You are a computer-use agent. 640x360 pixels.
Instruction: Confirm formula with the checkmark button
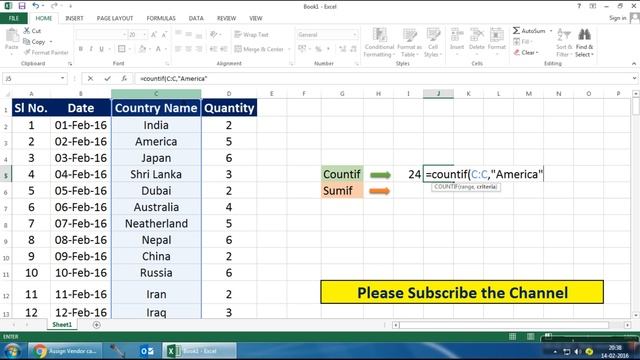(x=107, y=78)
